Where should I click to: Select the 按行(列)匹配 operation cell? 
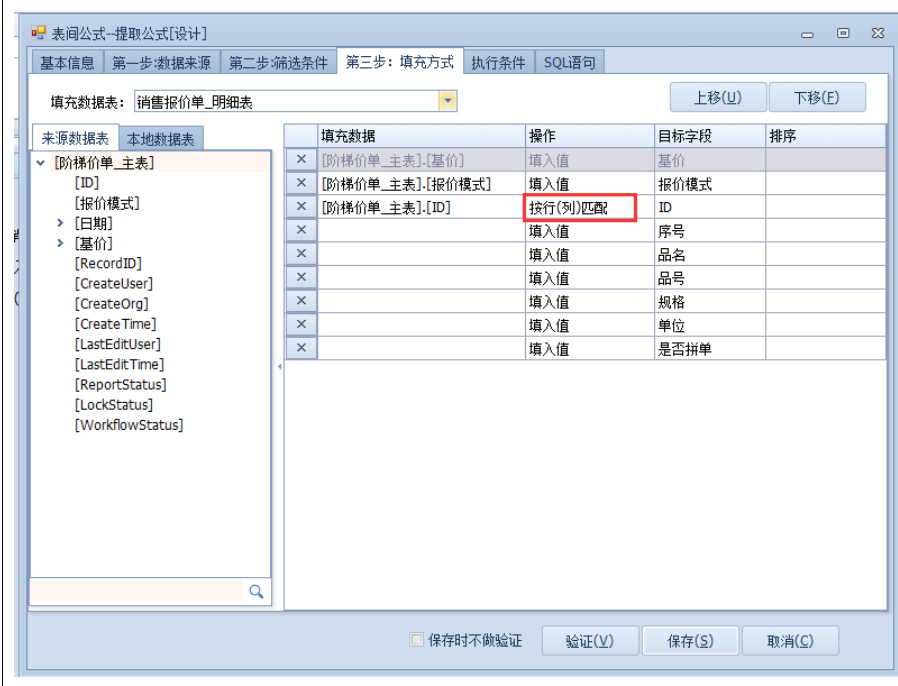coord(580,208)
